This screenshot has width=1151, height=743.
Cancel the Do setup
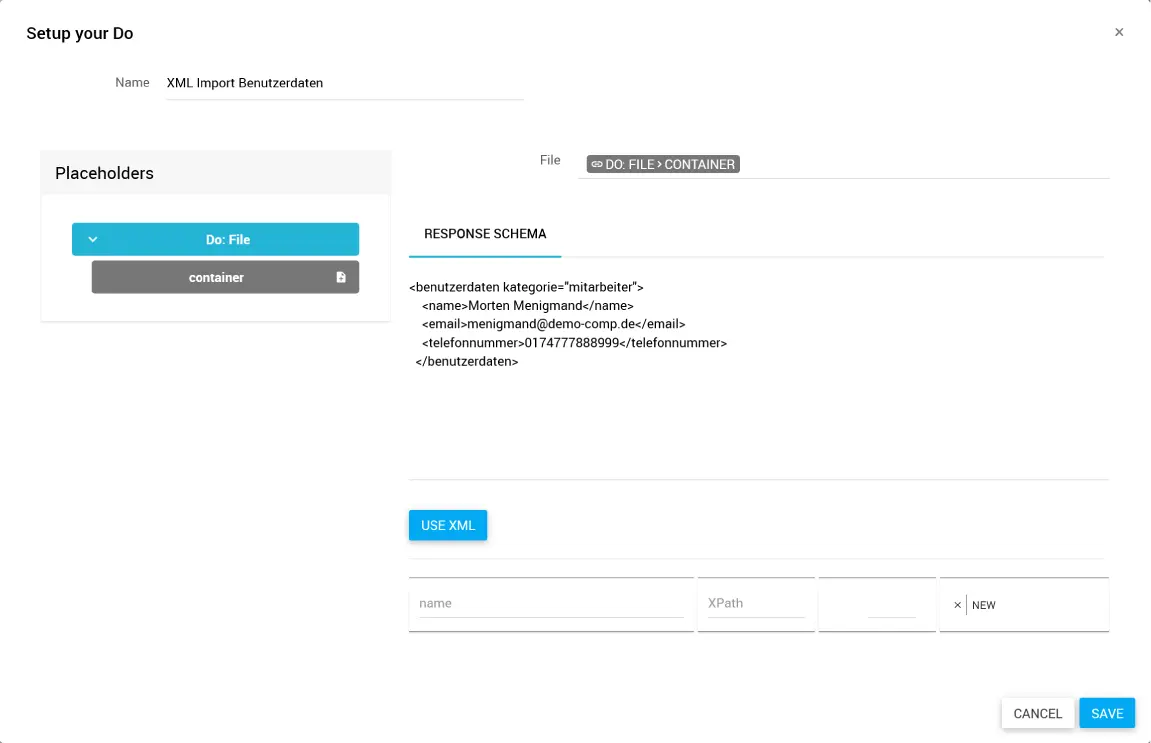1037,713
